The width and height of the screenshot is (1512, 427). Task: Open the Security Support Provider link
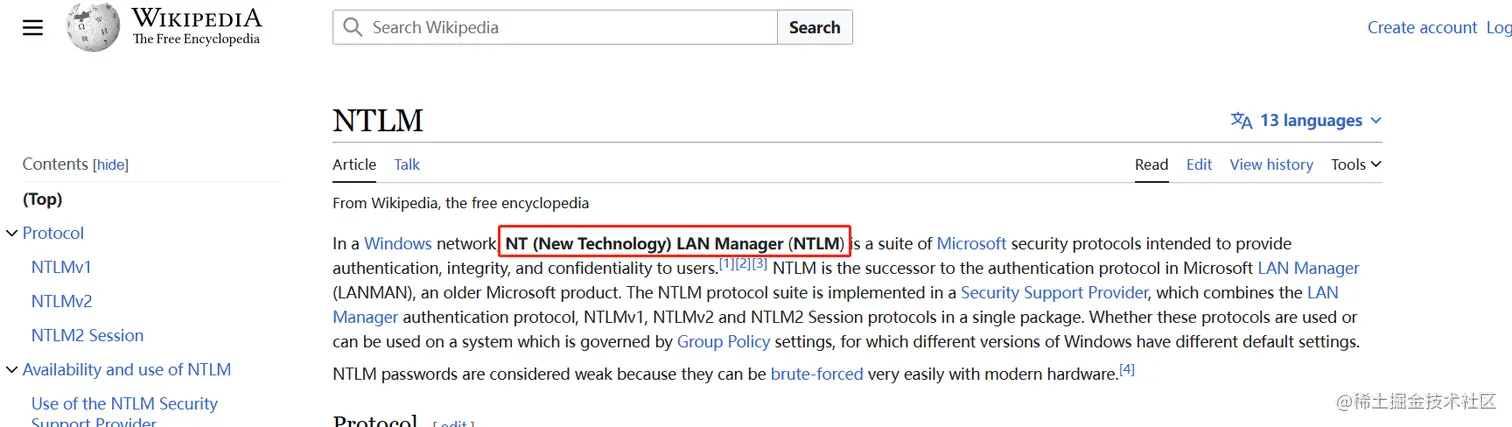[x=1054, y=292]
